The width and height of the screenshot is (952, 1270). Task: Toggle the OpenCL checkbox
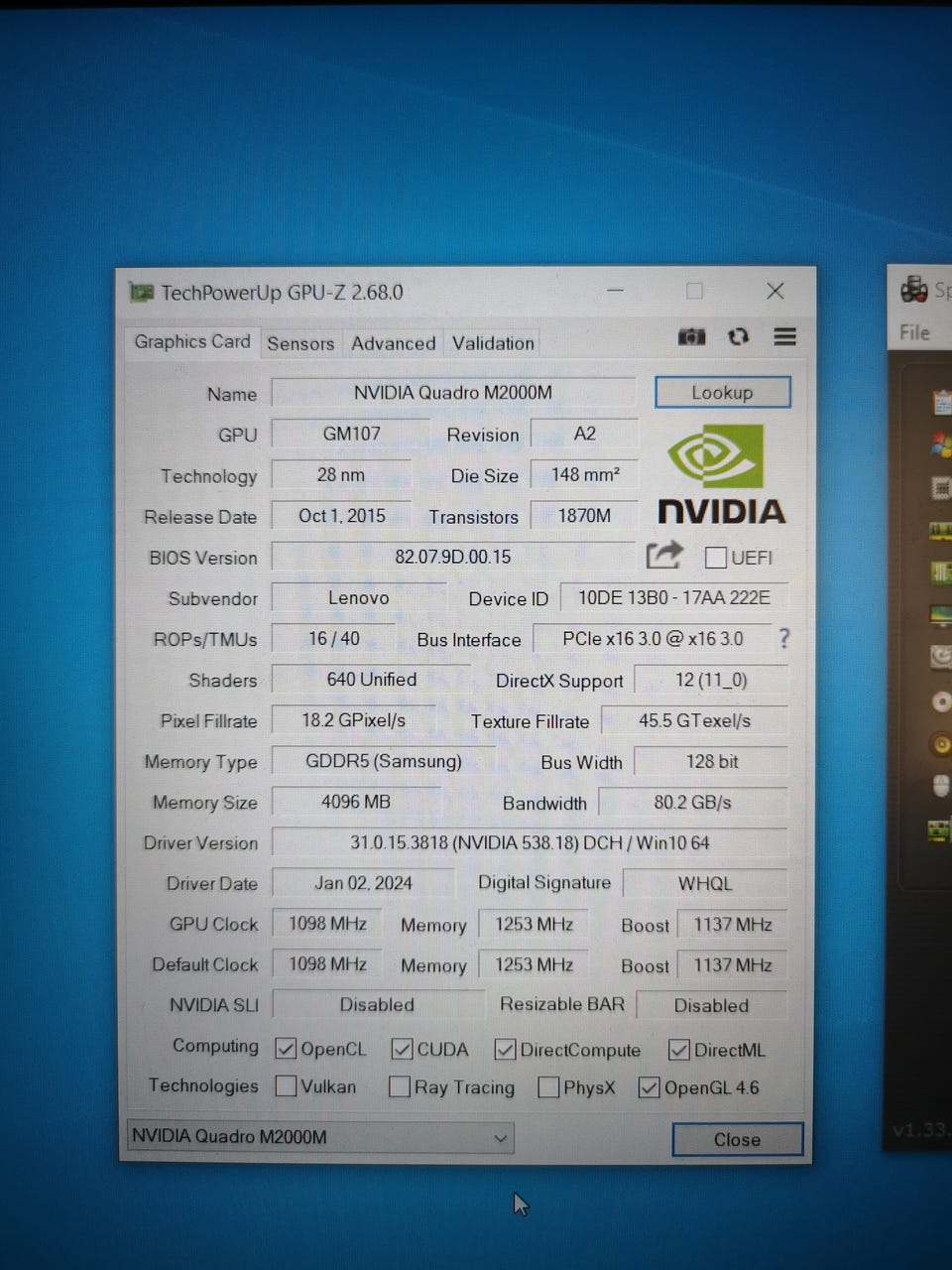click(286, 1048)
